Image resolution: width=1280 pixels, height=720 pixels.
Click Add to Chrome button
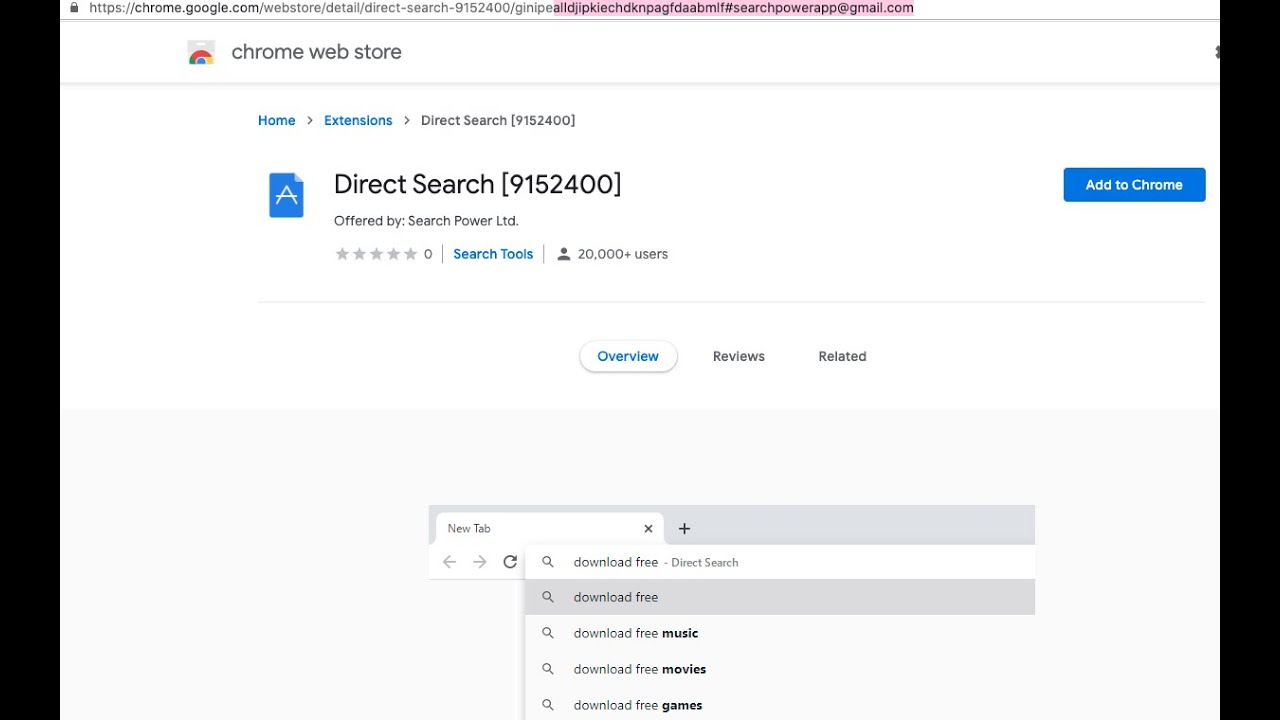(1134, 185)
